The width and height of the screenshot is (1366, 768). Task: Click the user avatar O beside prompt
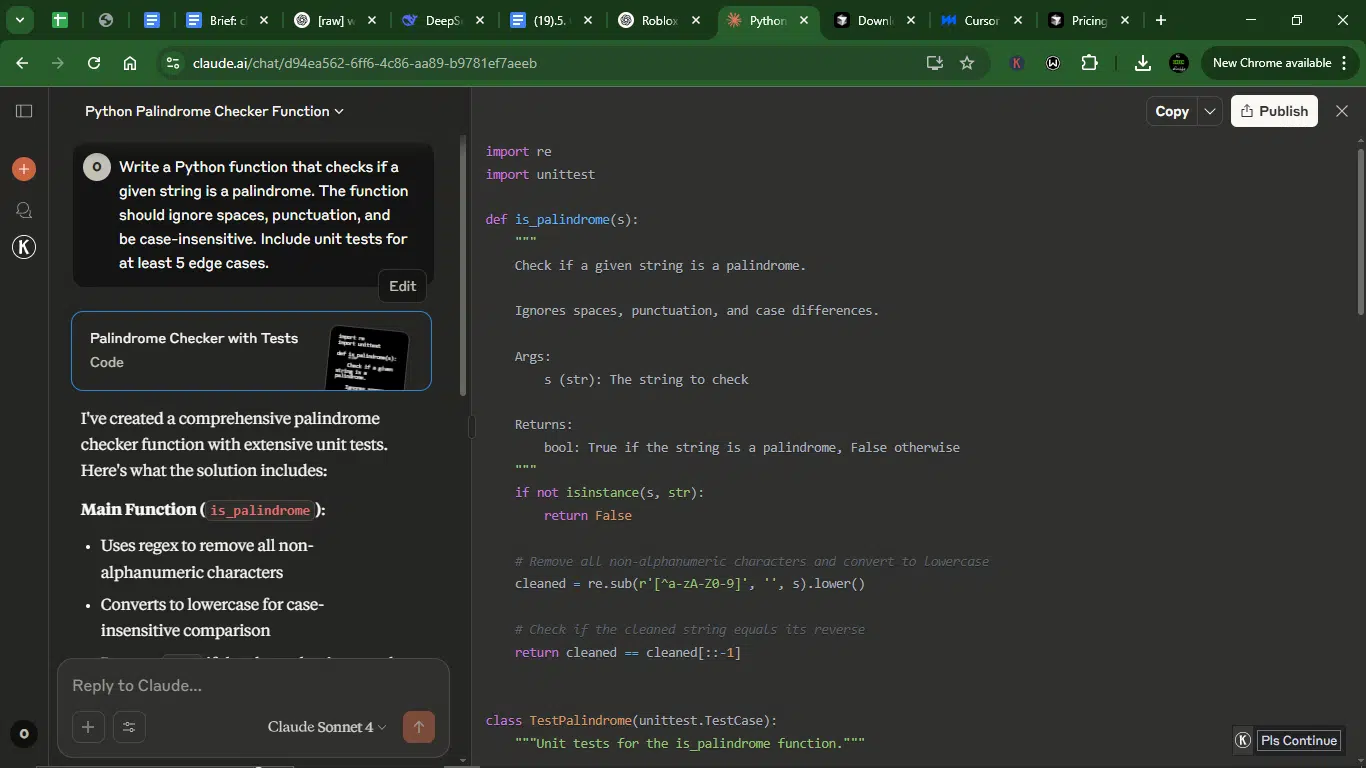96,167
